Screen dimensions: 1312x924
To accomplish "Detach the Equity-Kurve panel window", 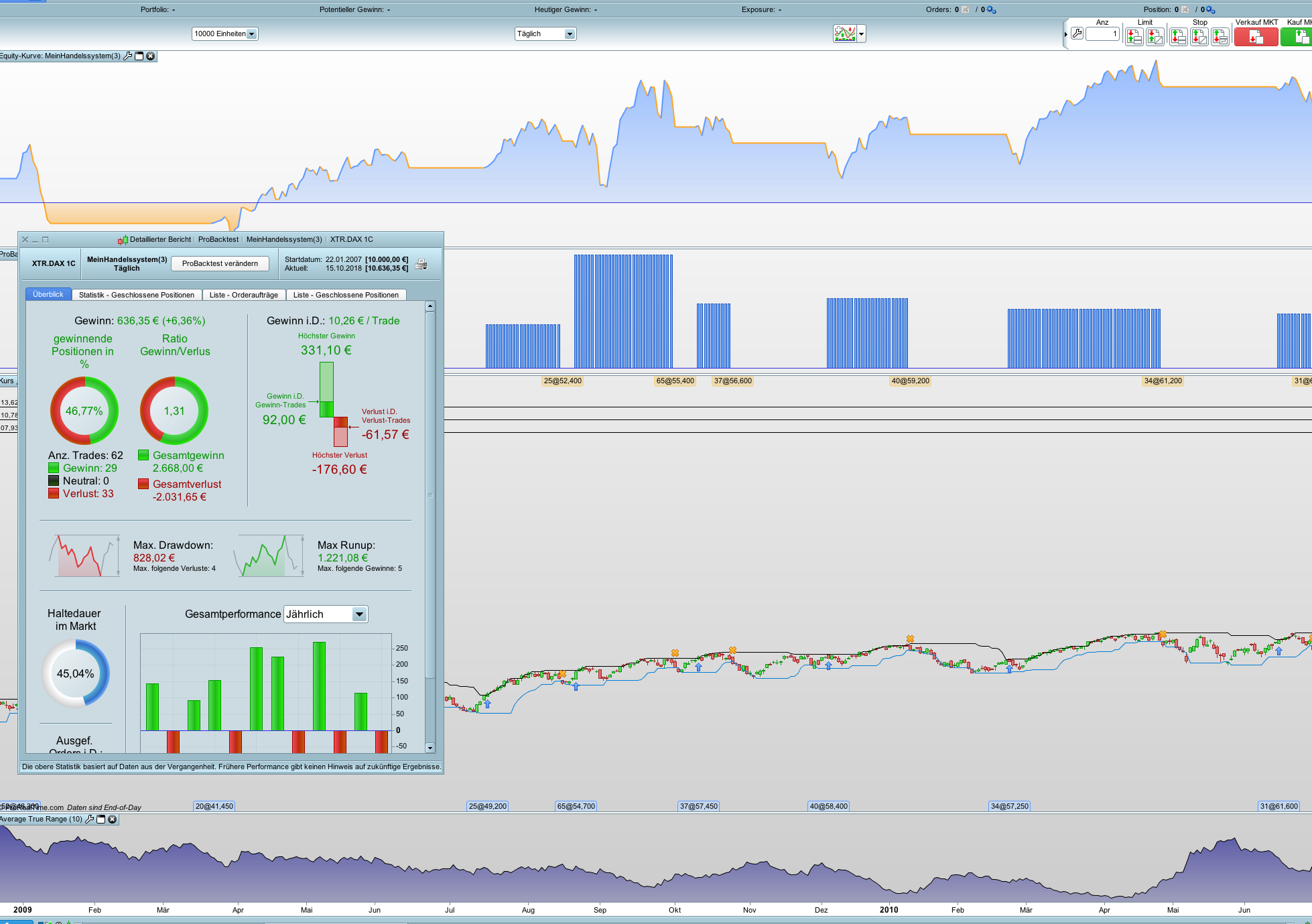I will pyautogui.click(x=139, y=56).
